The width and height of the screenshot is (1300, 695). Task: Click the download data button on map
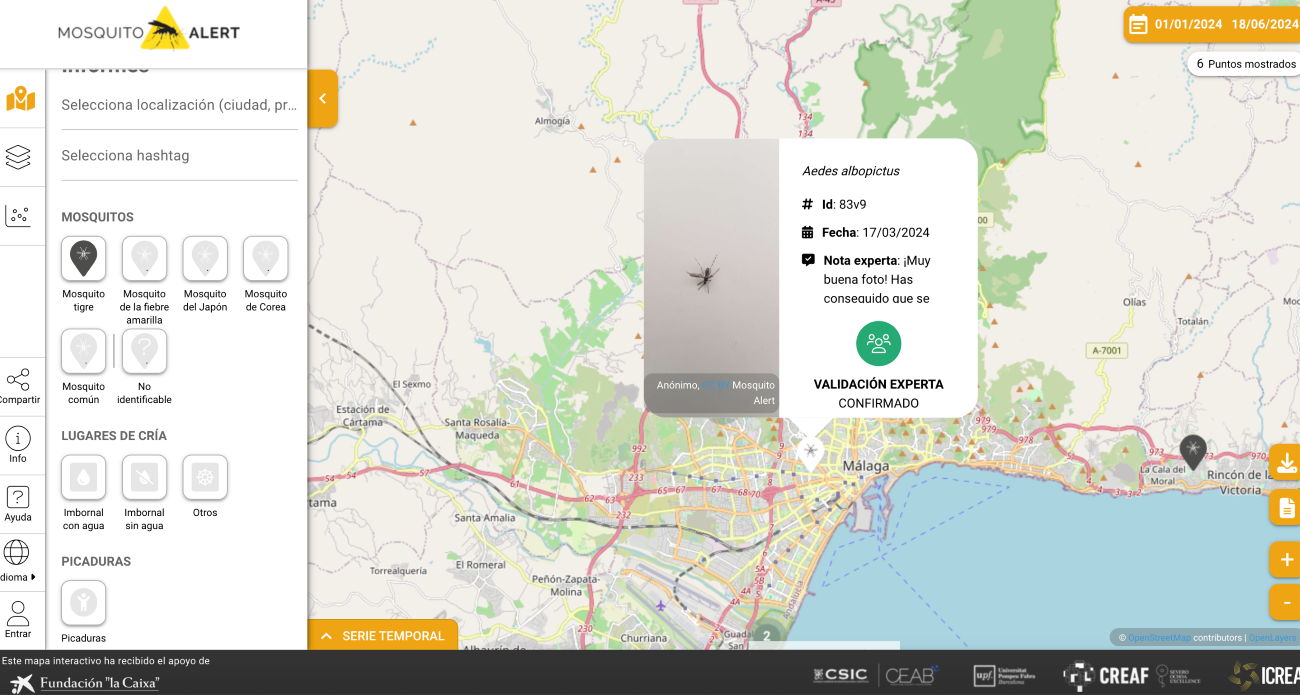1285,462
